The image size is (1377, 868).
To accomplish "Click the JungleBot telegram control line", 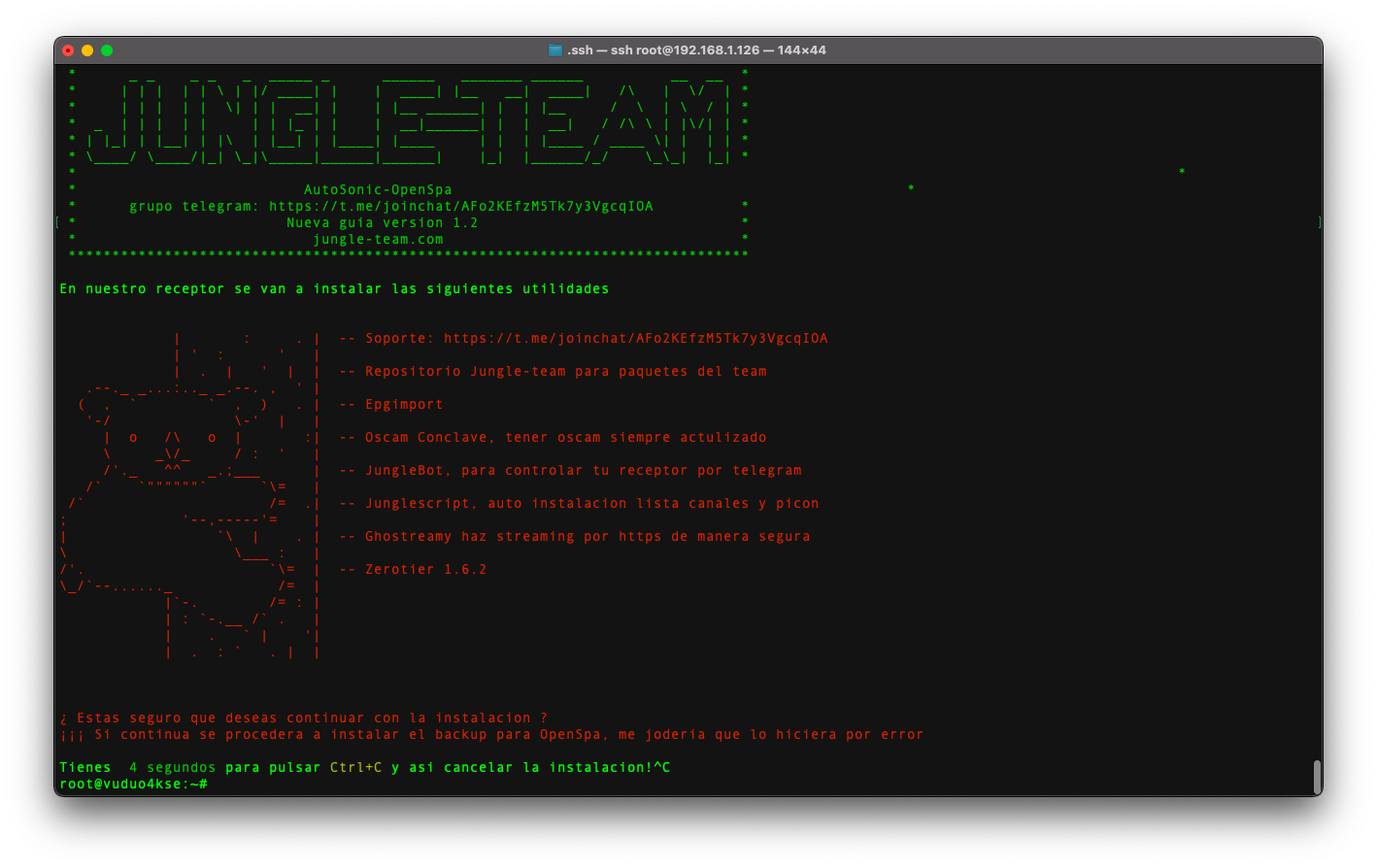I will 583,471.
